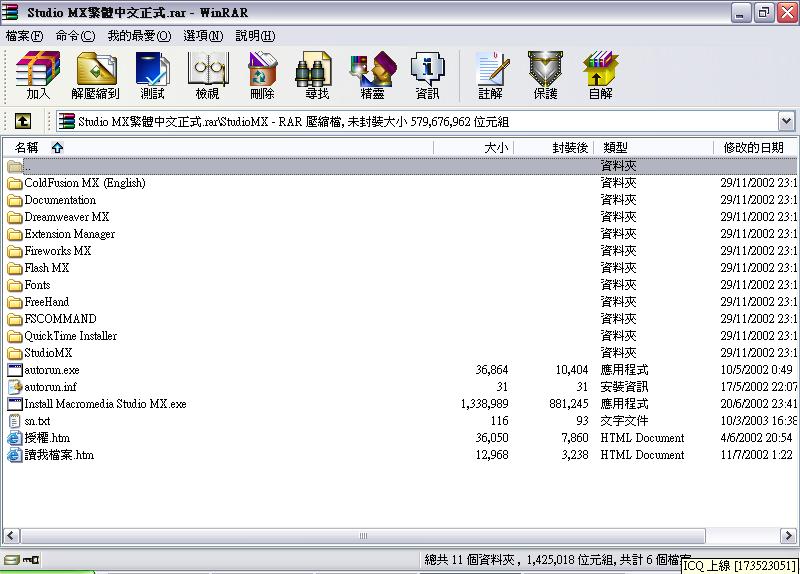
Task: Click the horizontal scrollbar right arrow
Action: (x=788, y=536)
